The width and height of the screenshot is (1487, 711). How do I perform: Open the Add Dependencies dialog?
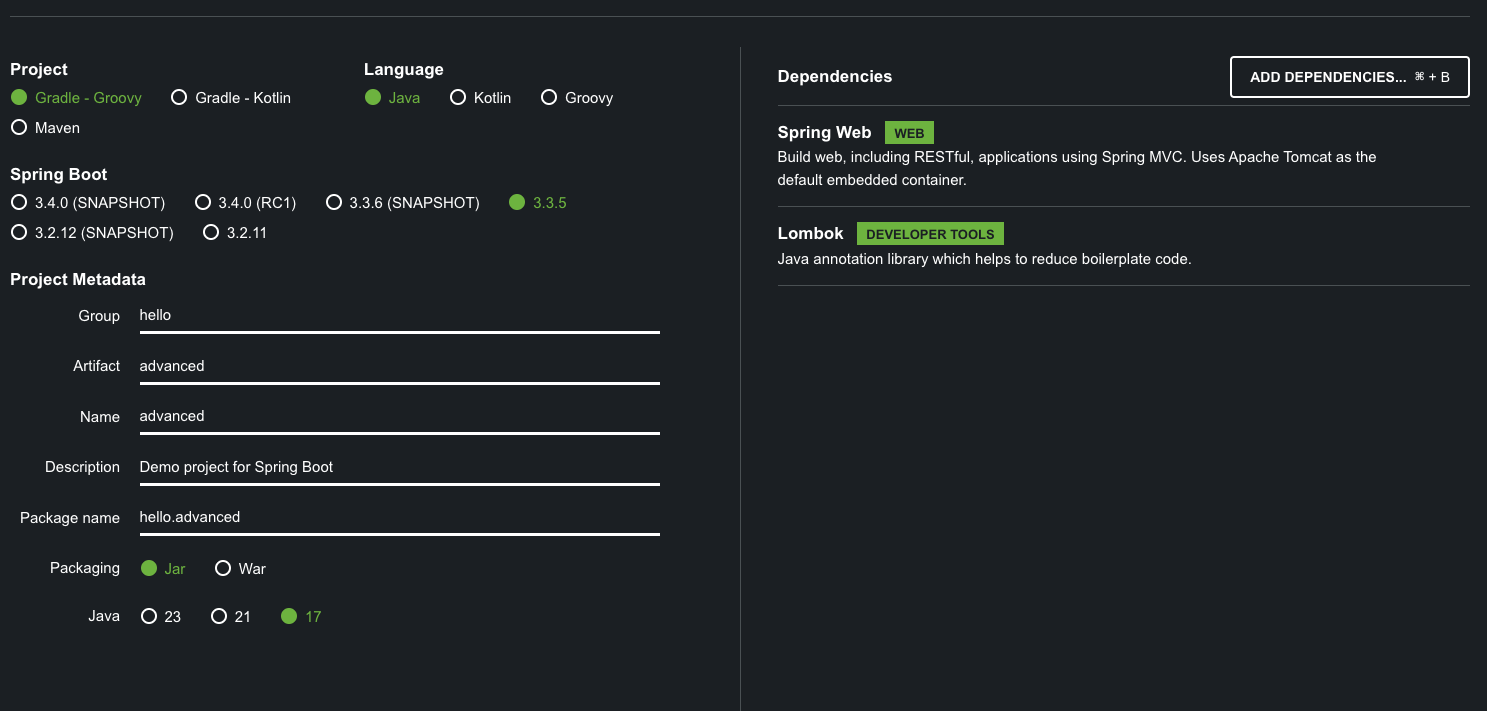click(1349, 77)
